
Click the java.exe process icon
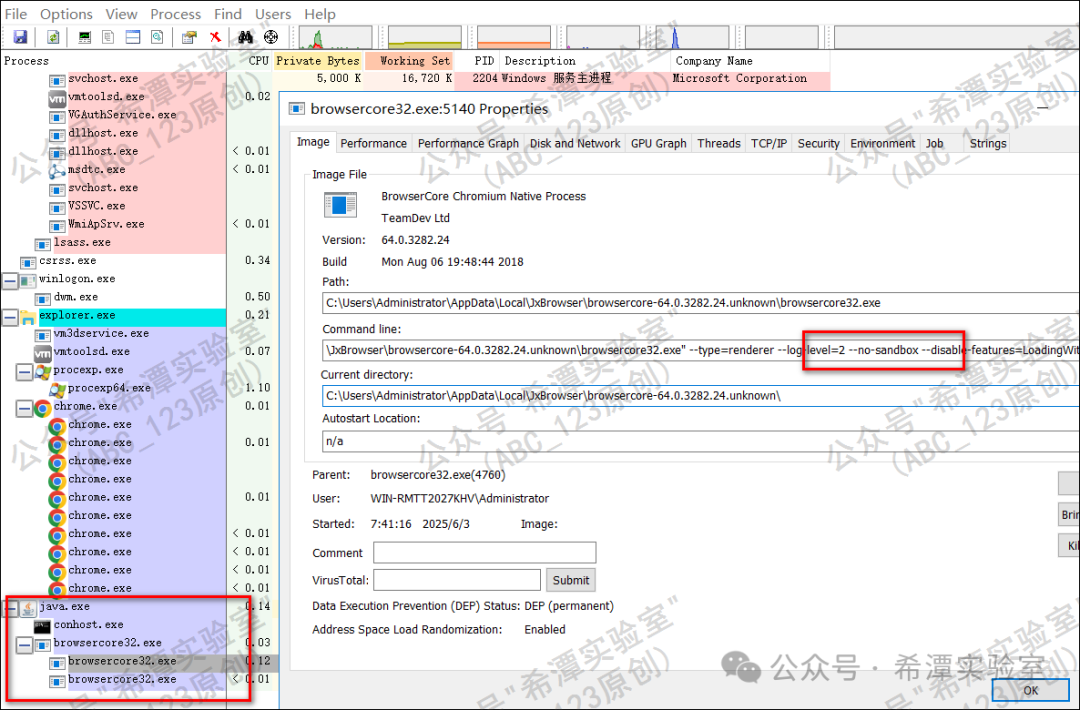(x=28, y=607)
